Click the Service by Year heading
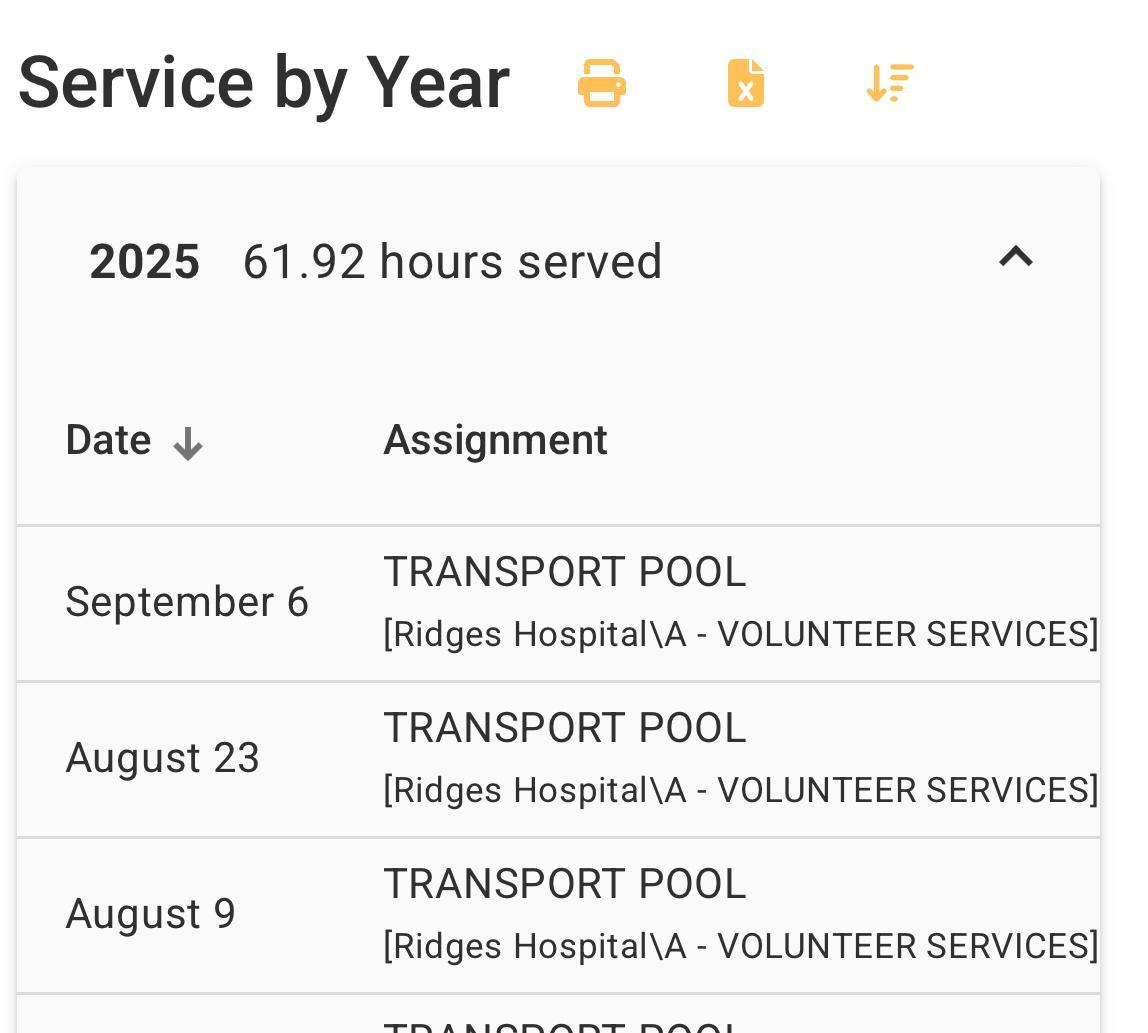Screen dimensions: 1148x1033 [x=264, y=83]
